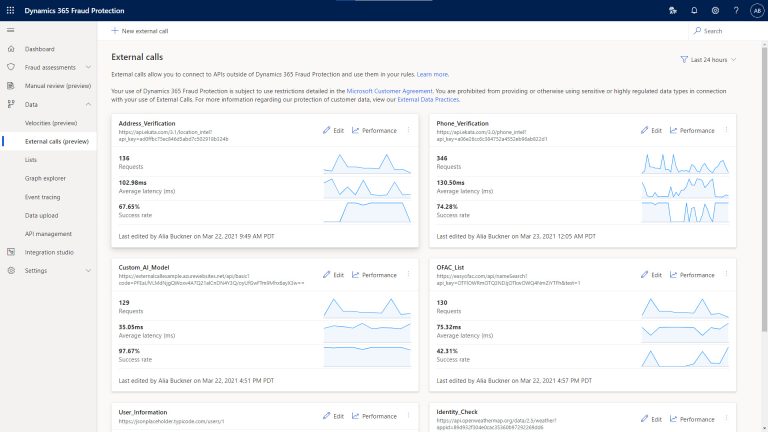Open more options on Phone_Verification card
The height and width of the screenshot is (432, 768).
coord(726,130)
